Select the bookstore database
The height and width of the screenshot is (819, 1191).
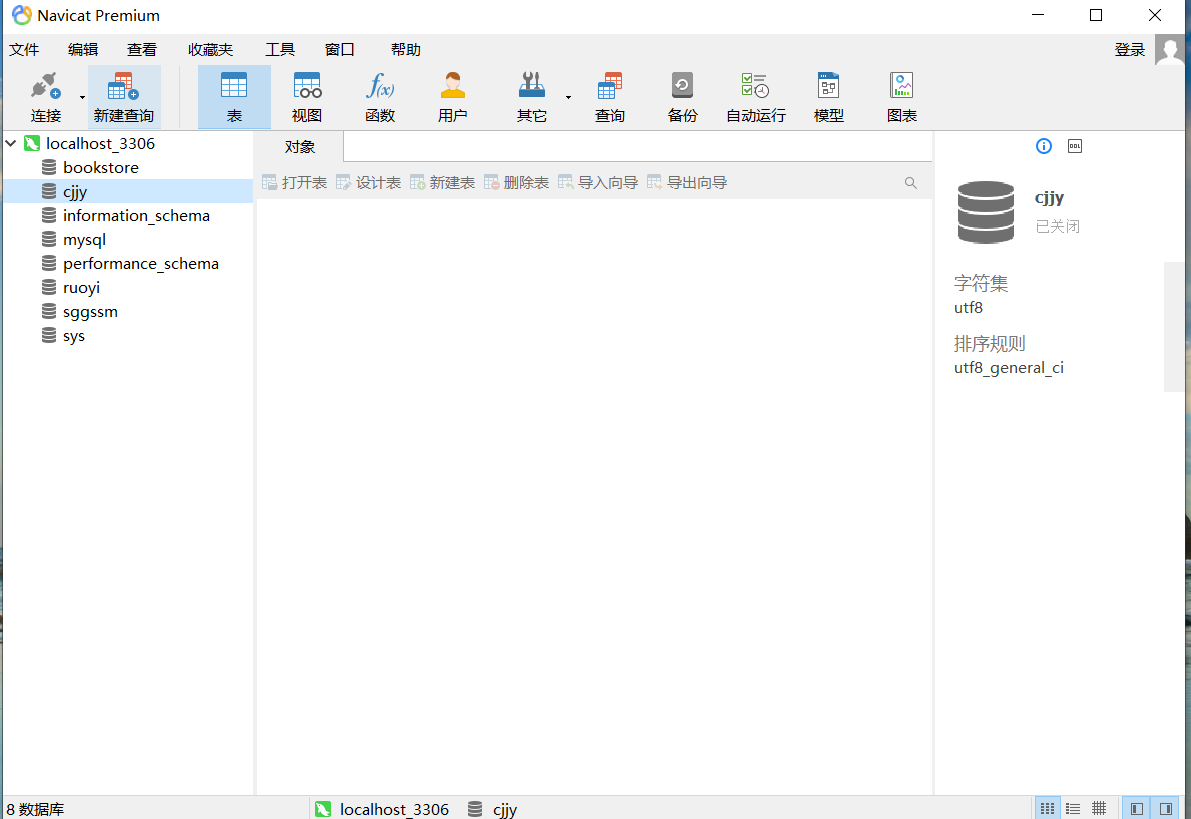(101, 167)
